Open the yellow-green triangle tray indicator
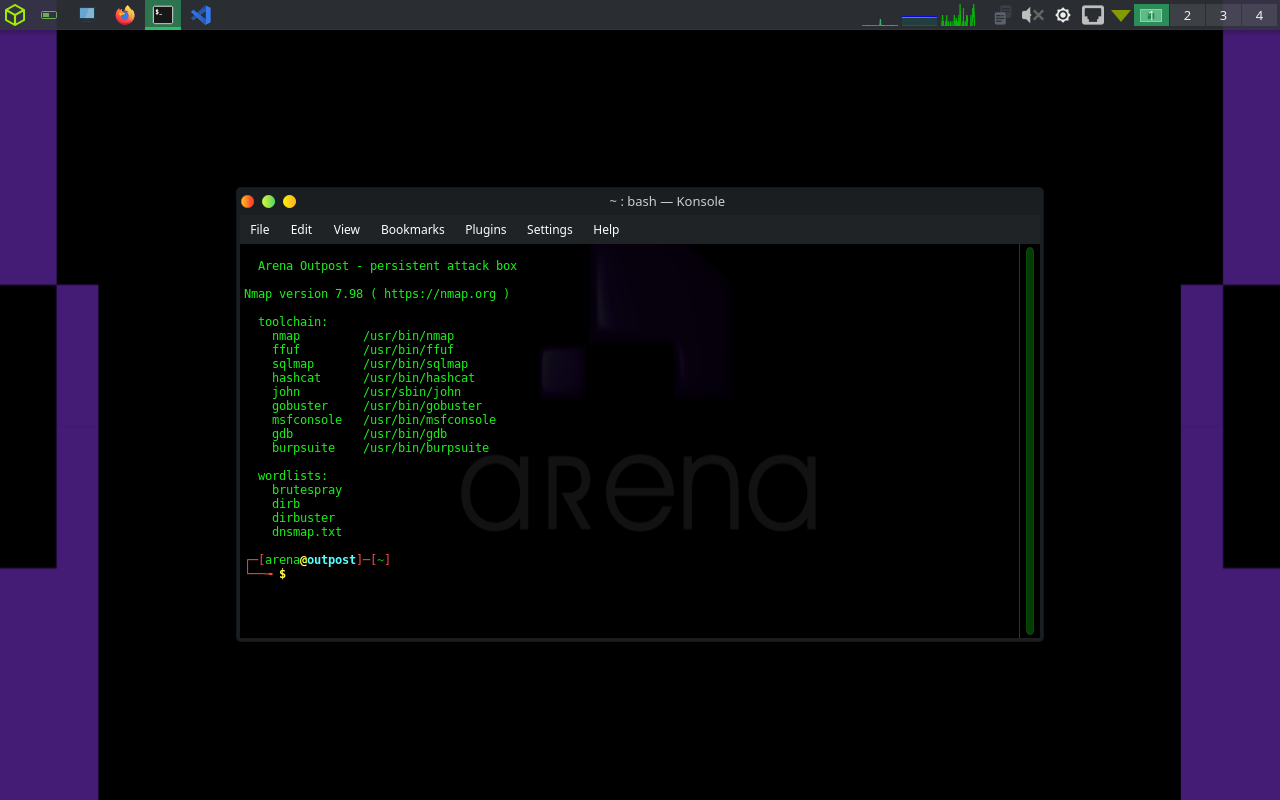 click(1121, 15)
